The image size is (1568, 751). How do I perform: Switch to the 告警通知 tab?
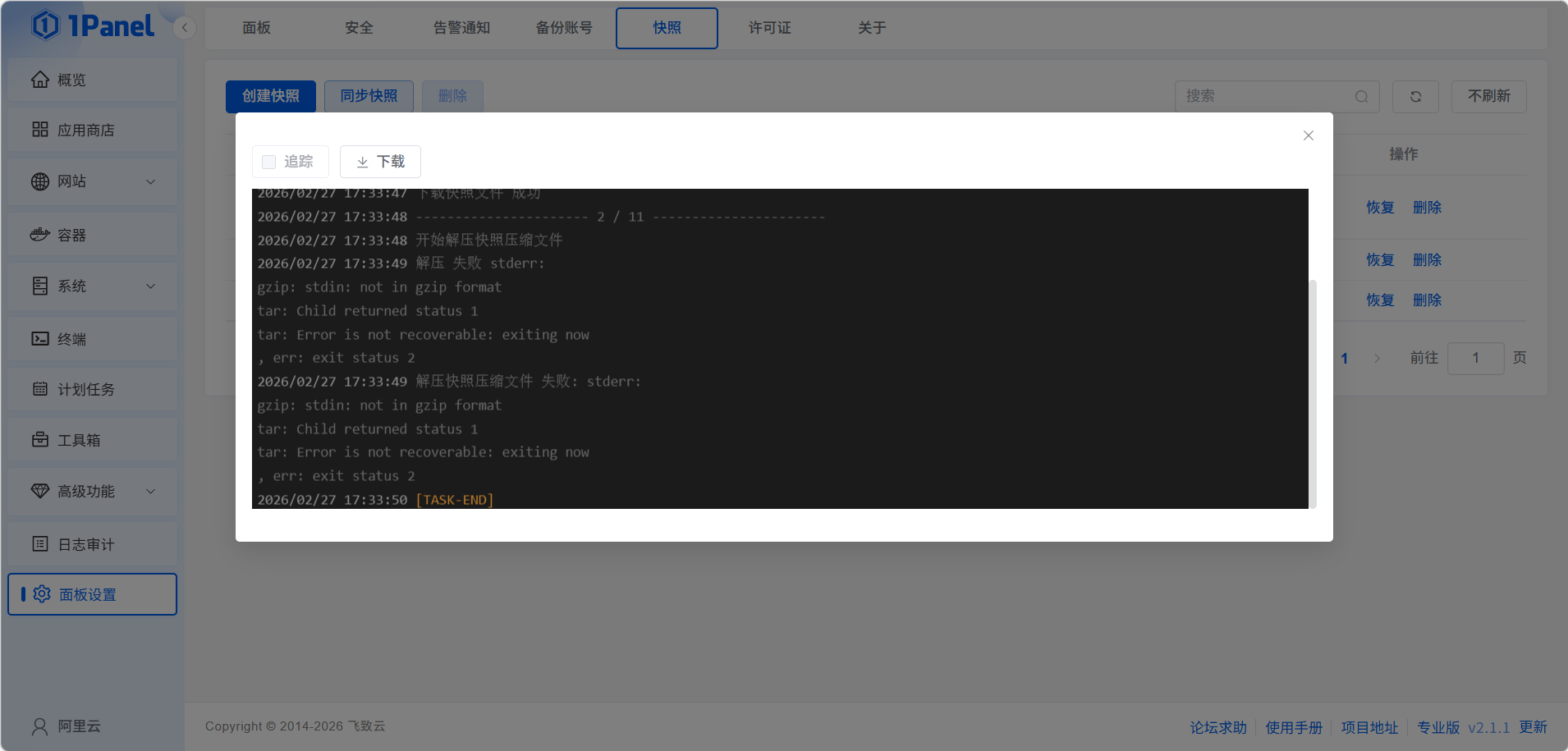pyautogui.click(x=461, y=28)
